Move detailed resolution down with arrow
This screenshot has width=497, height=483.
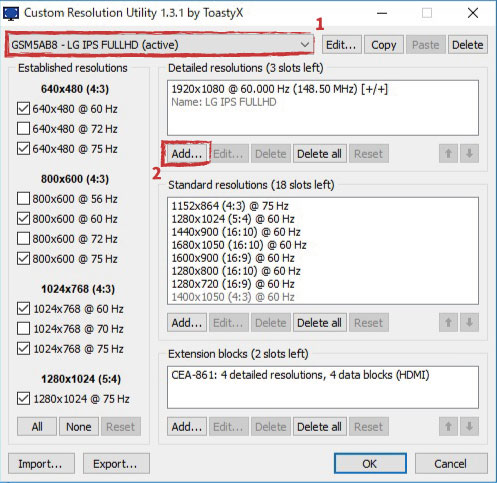[469, 154]
